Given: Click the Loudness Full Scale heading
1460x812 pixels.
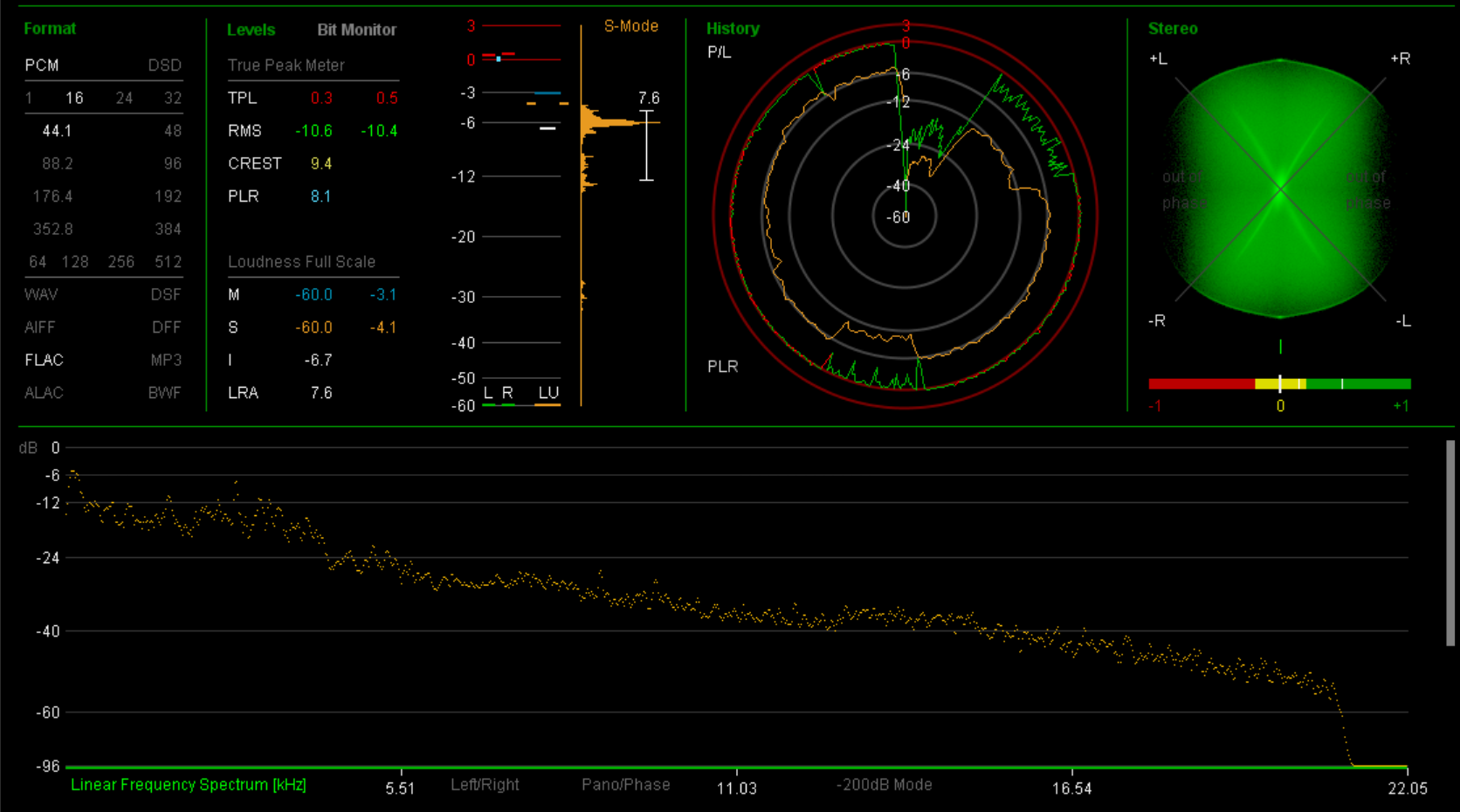Looking at the screenshot, I should click(x=301, y=262).
